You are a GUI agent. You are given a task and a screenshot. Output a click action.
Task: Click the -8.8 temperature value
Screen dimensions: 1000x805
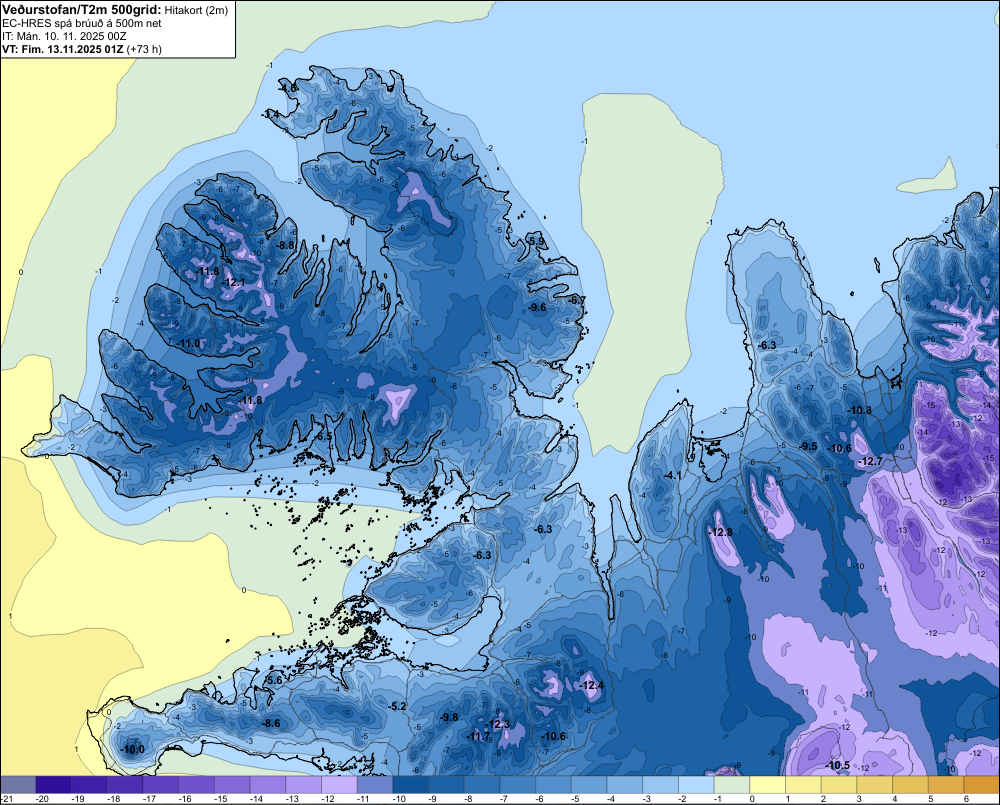285,245
